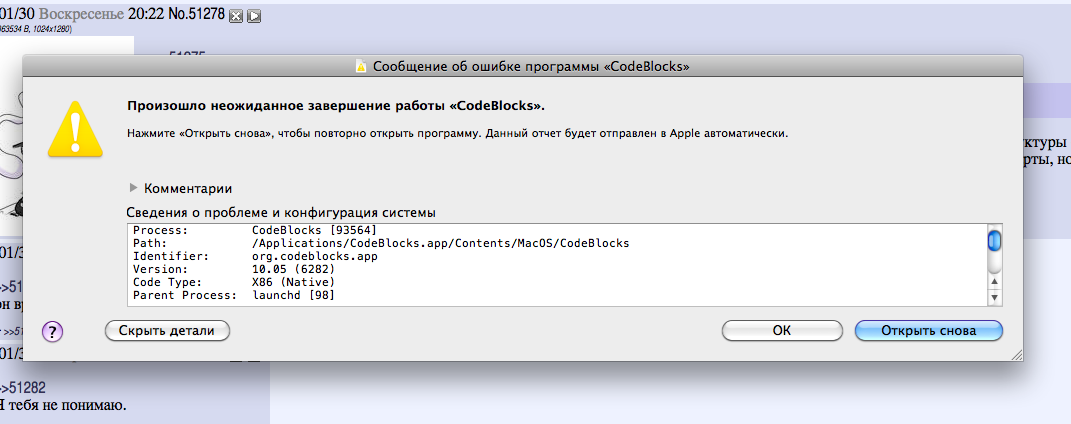Click the Path line in crash report
This screenshot has height=424, width=1071.
[381, 243]
